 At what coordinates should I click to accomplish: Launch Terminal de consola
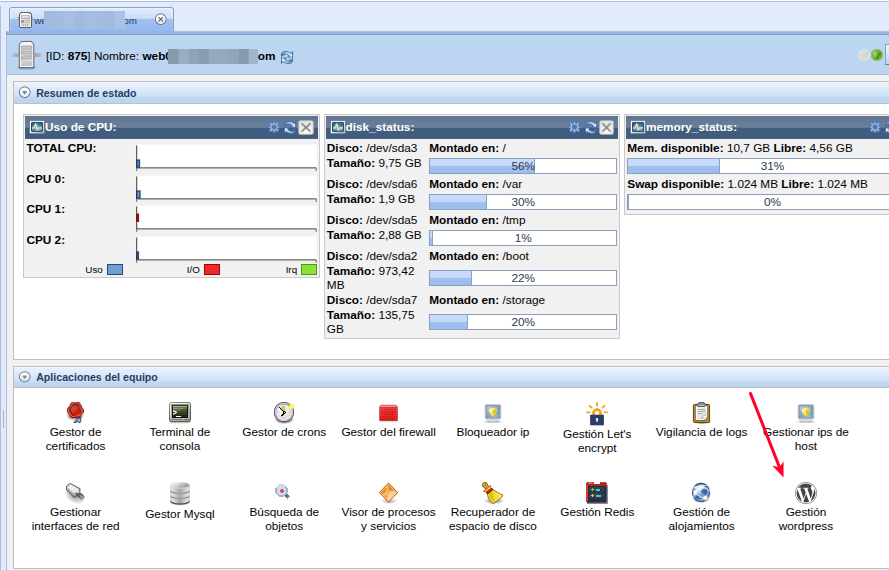coord(180,413)
